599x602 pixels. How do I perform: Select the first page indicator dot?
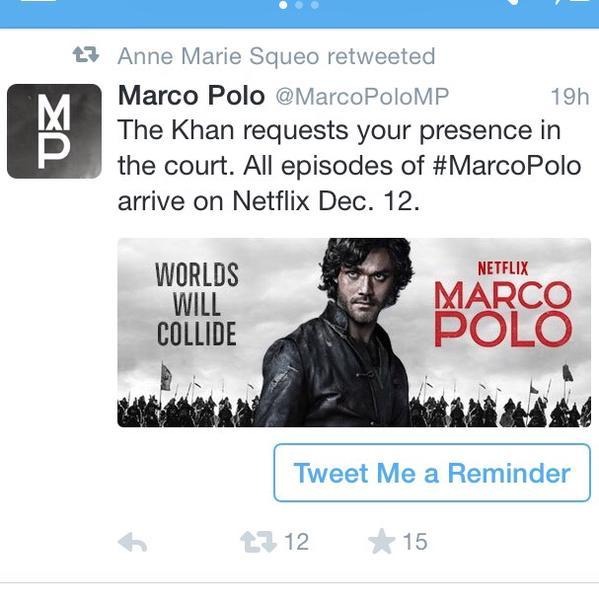(x=283, y=5)
